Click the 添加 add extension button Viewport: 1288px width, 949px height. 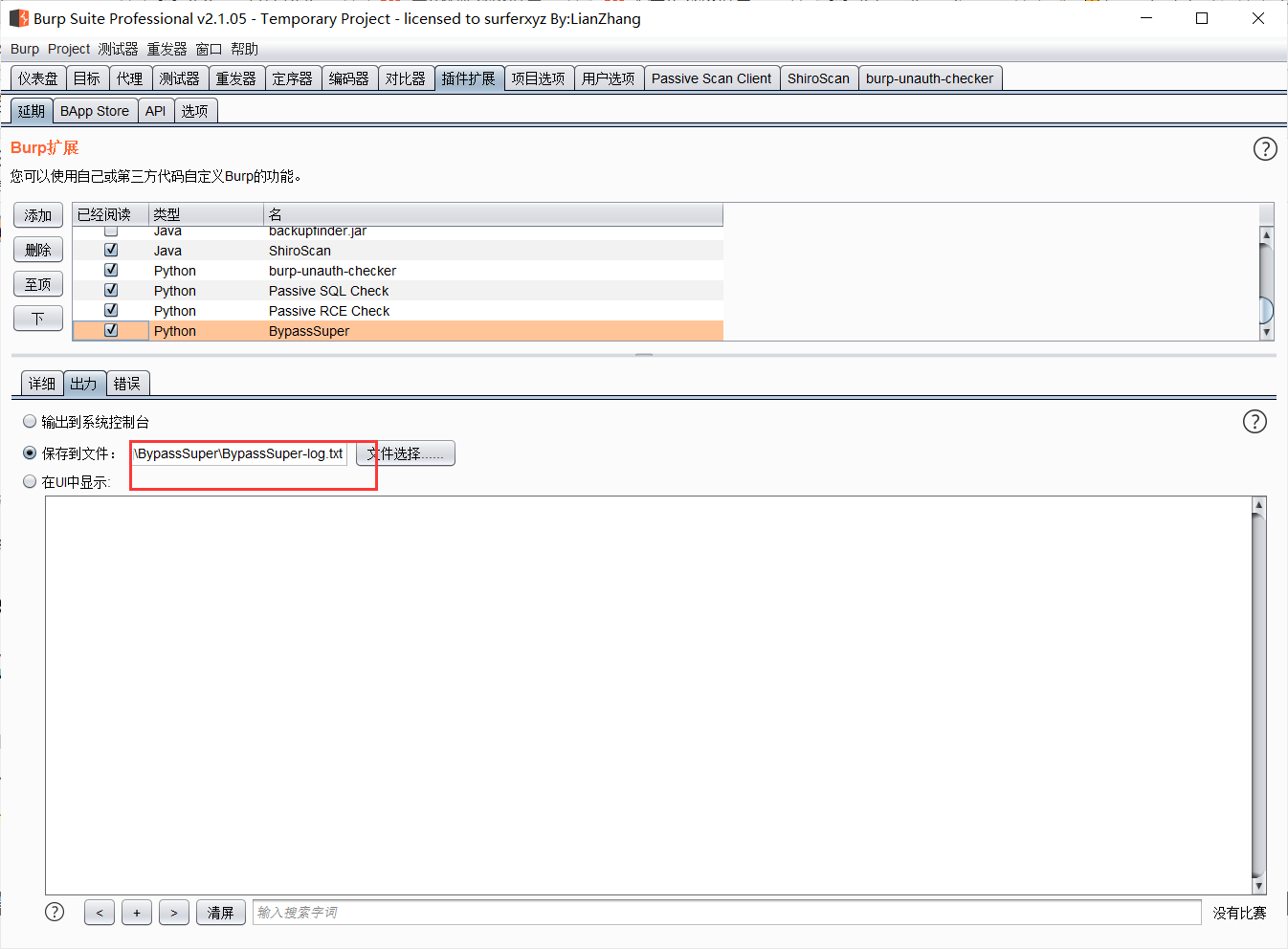[x=38, y=215]
